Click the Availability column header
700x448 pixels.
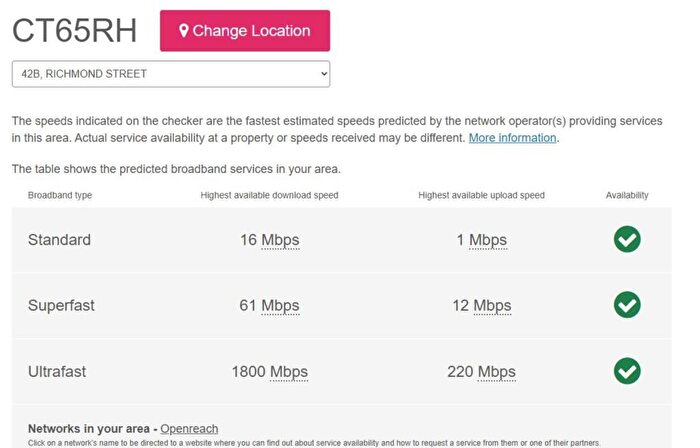click(x=627, y=195)
